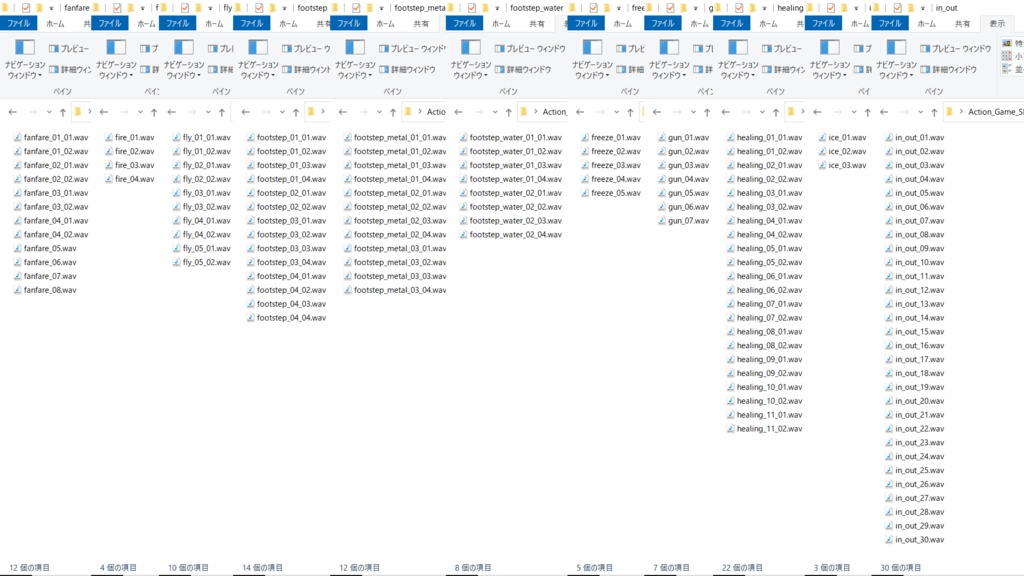Click New folder icon in freeze title bar

click(x=606, y=8)
